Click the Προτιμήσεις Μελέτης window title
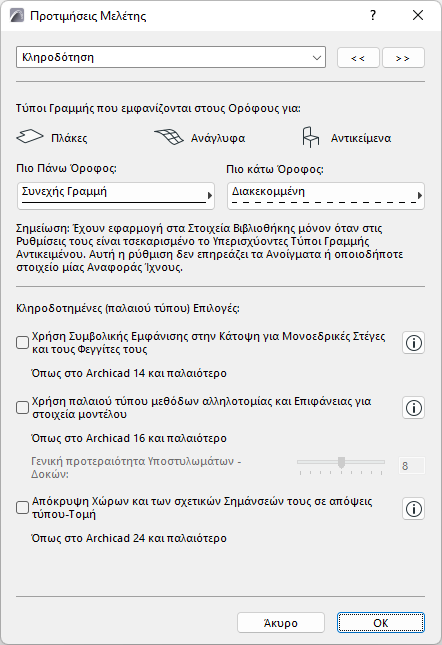The height and width of the screenshot is (645, 442). coord(88,16)
